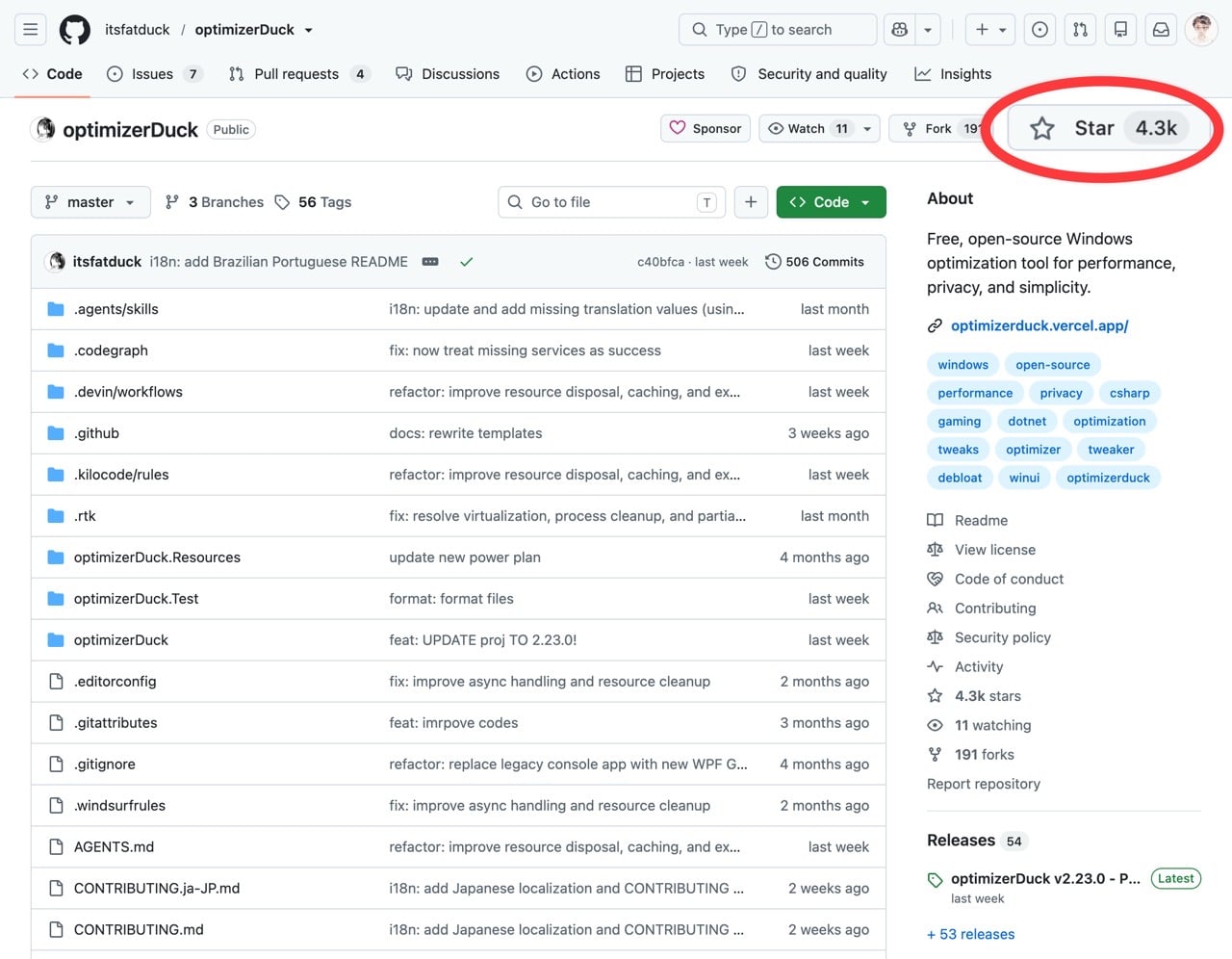Switch to the Issues tab

(x=154, y=74)
